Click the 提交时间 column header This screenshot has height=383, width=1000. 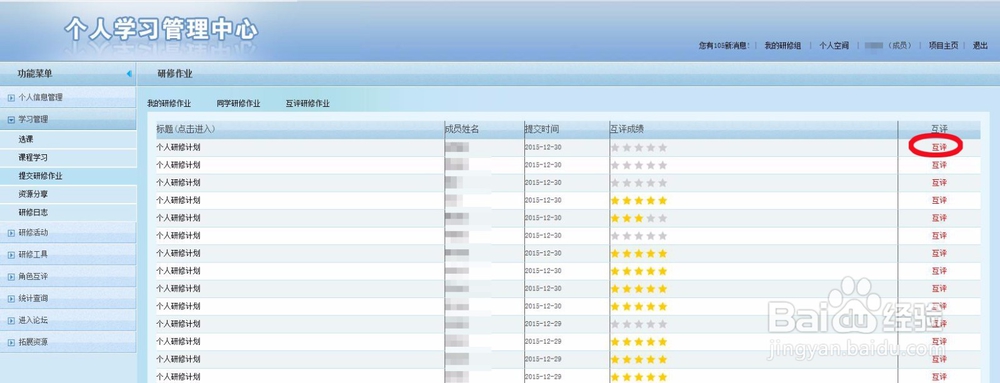click(541, 129)
